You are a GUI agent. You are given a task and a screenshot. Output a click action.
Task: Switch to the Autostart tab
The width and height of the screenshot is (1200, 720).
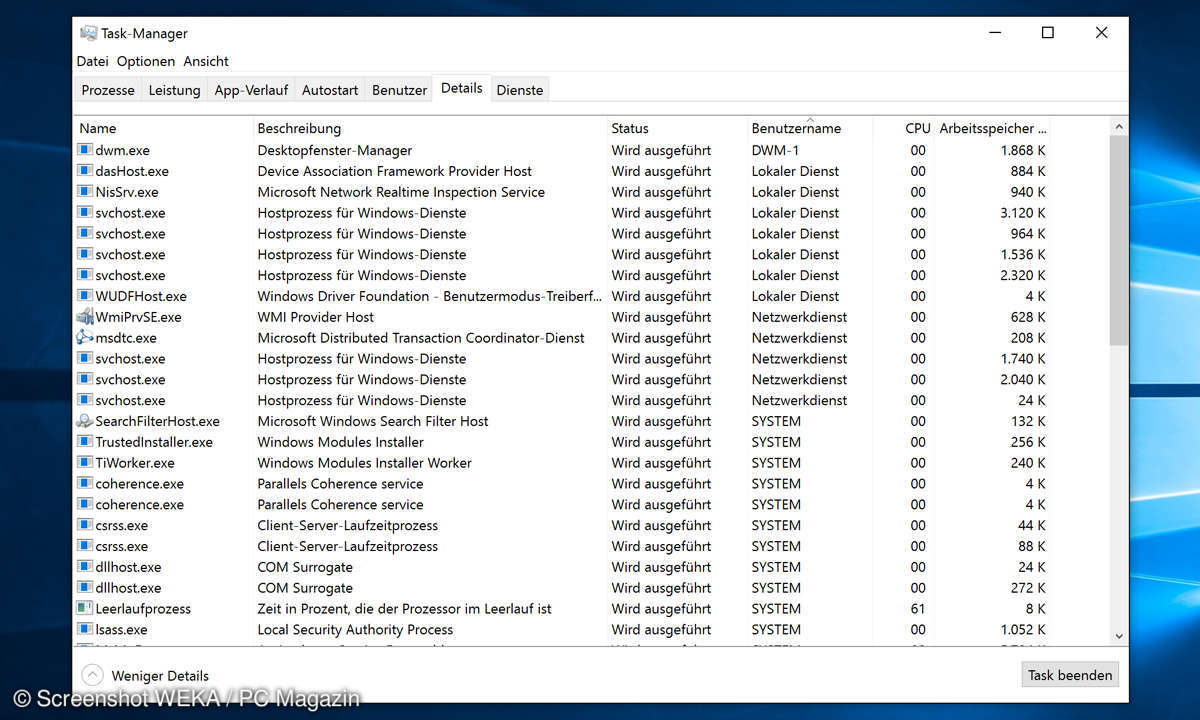330,90
